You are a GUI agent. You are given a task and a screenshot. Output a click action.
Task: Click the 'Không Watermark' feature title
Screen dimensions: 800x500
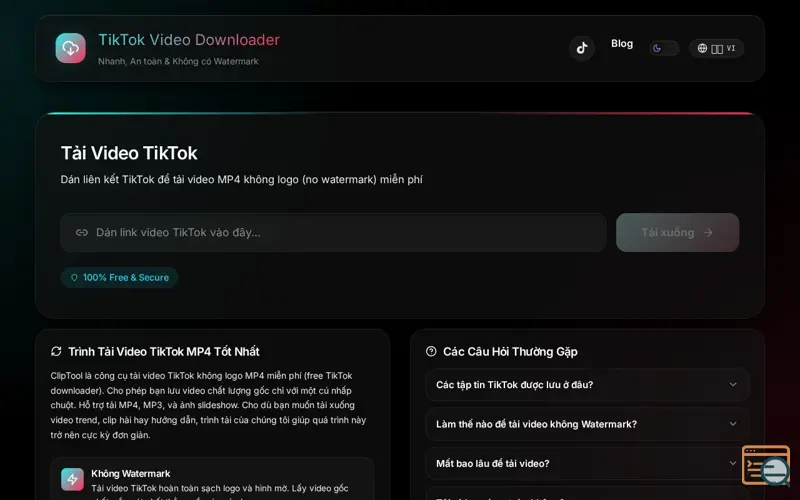tap(131, 473)
